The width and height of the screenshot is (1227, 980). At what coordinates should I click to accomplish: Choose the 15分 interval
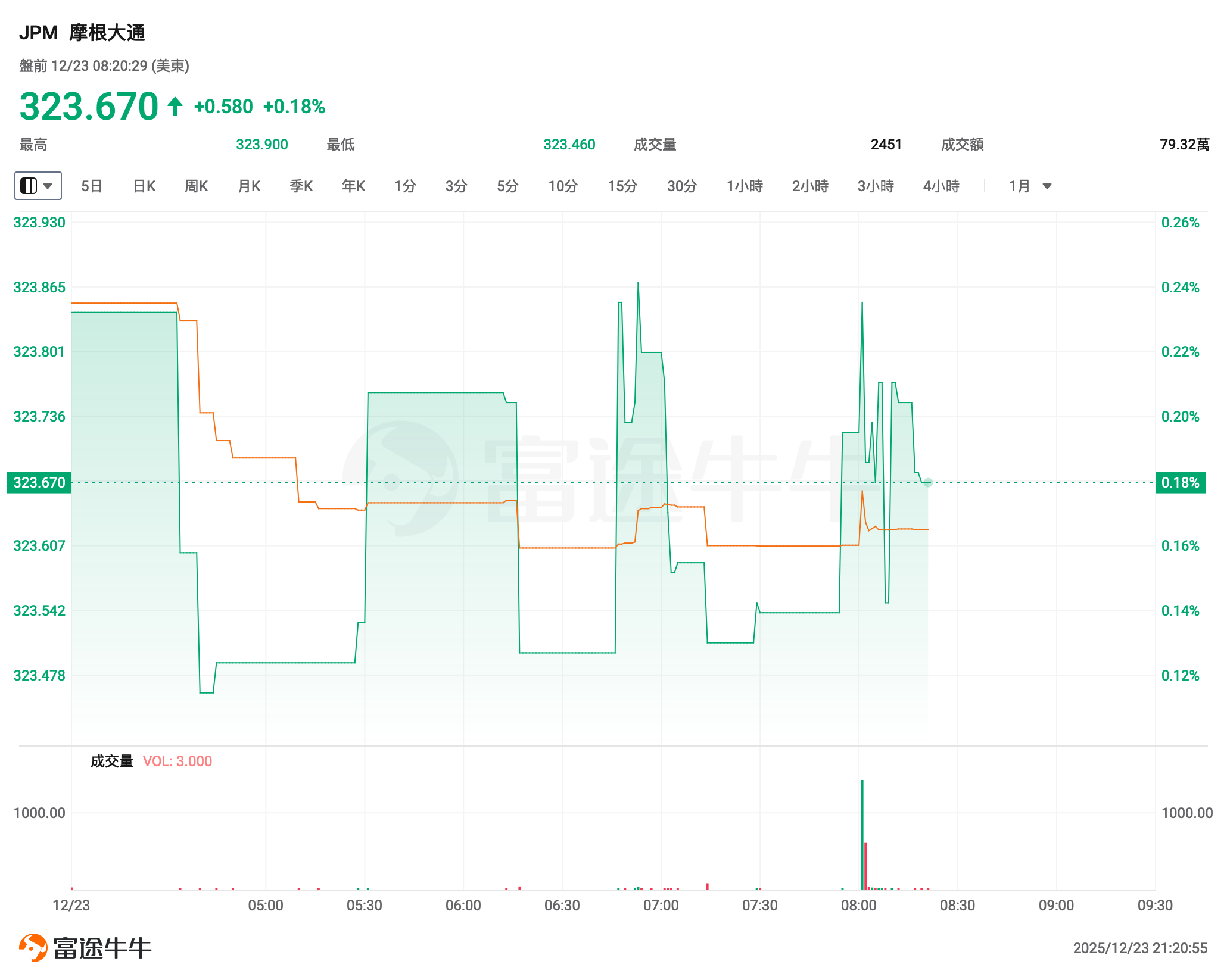tap(622, 186)
